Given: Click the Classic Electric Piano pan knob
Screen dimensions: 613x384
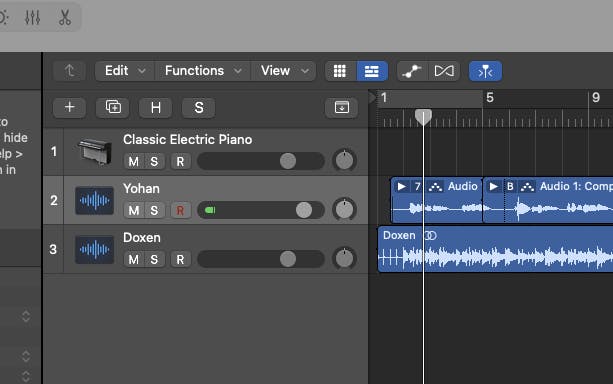Looking at the screenshot, I should [344, 160].
